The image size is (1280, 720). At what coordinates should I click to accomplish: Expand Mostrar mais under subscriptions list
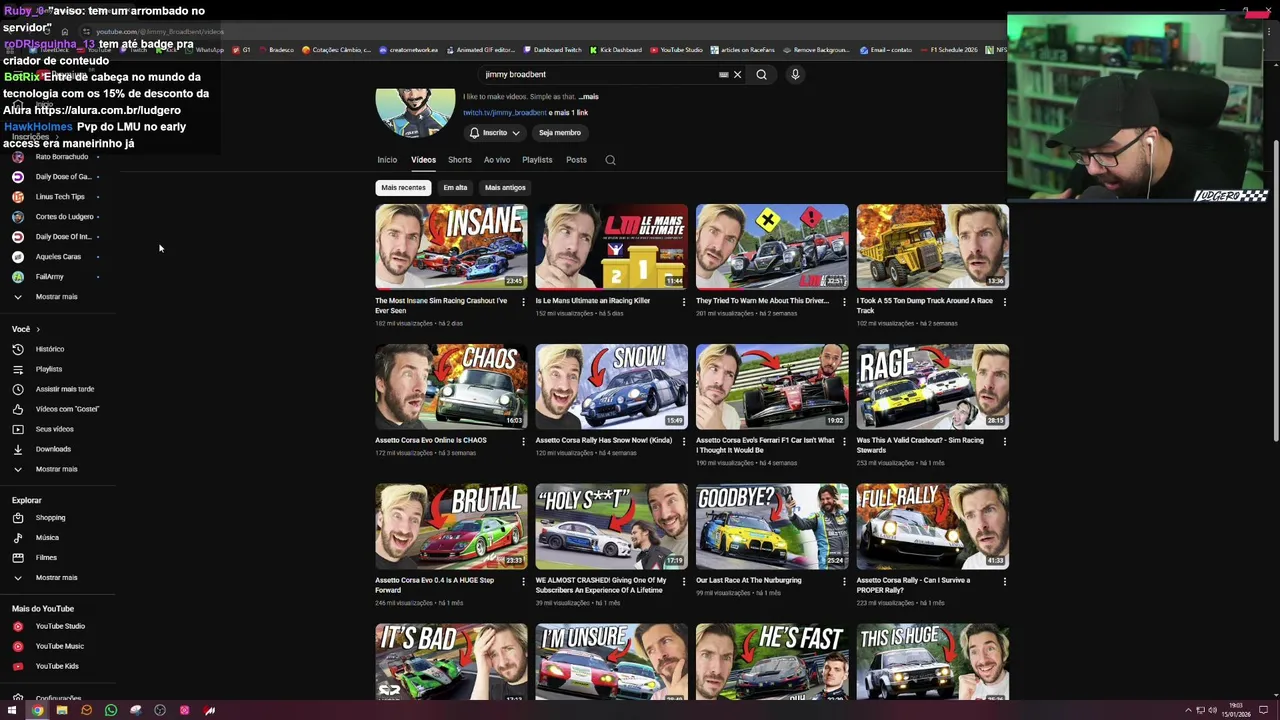point(58,297)
